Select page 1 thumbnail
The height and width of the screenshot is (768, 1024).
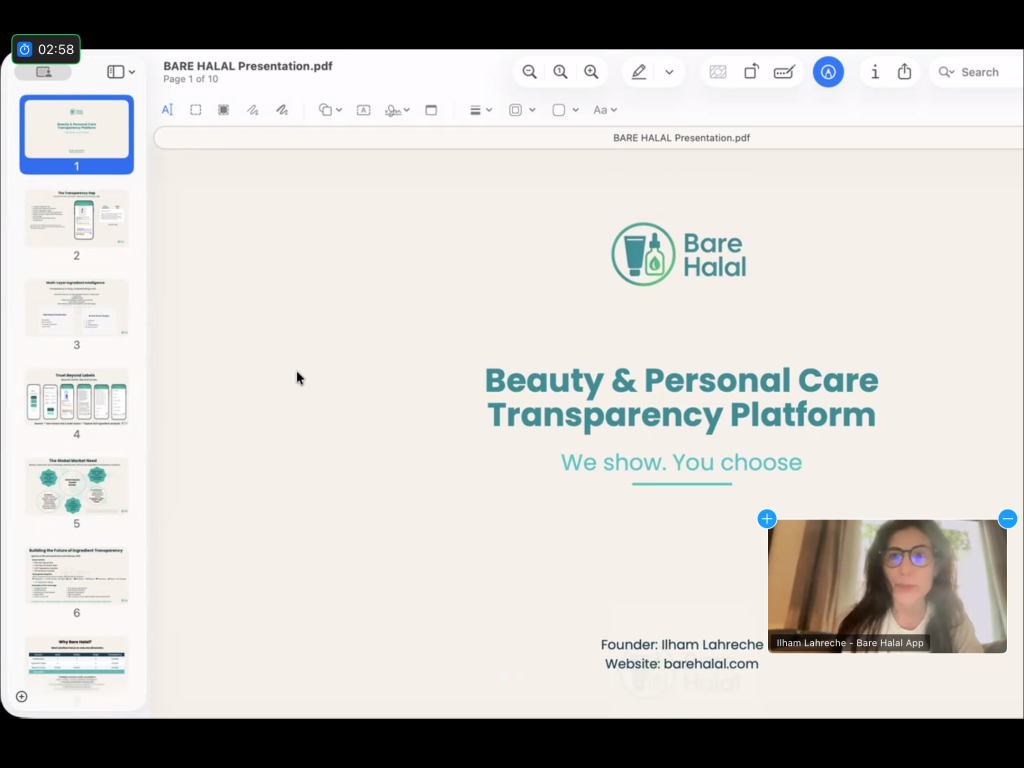click(76, 129)
